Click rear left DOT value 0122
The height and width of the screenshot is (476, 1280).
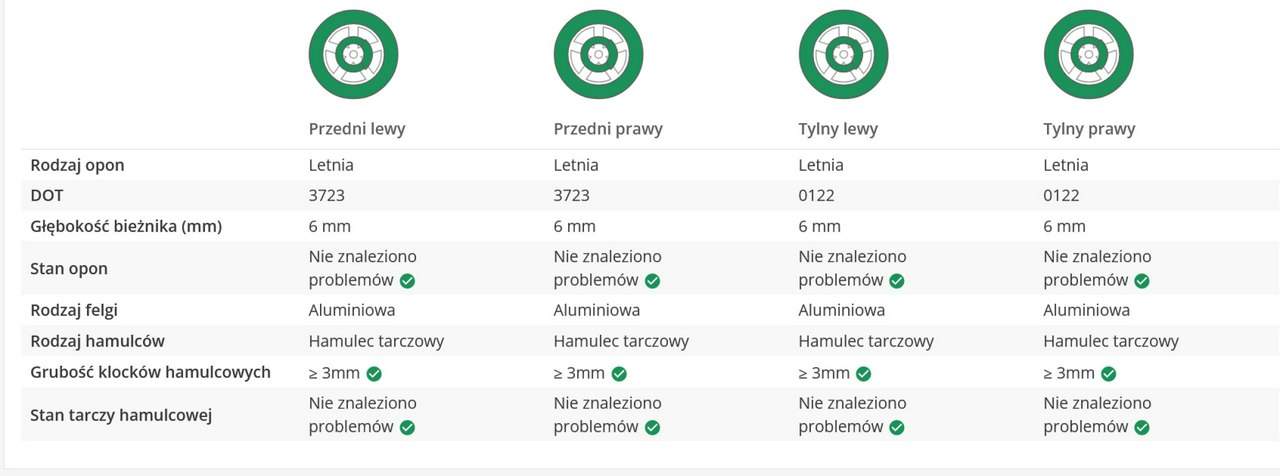pyautogui.click(x=817, y=196)
